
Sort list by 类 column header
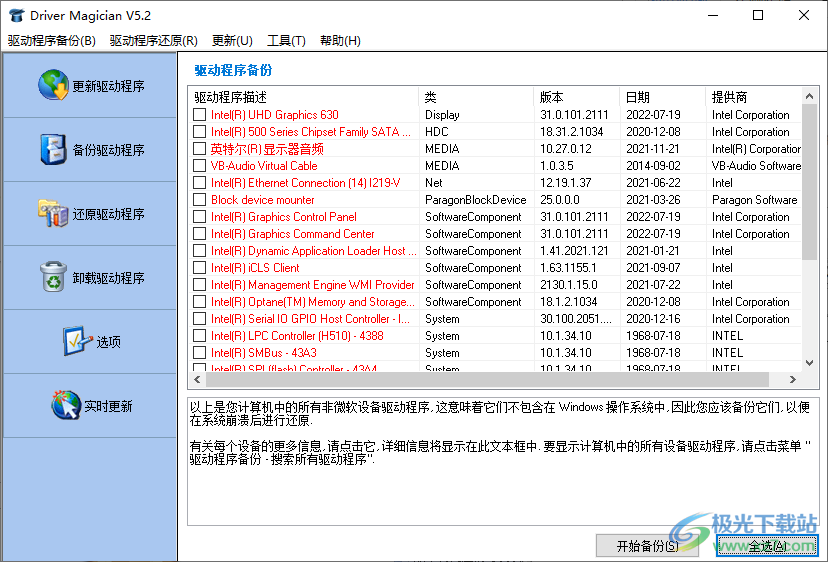476,97
